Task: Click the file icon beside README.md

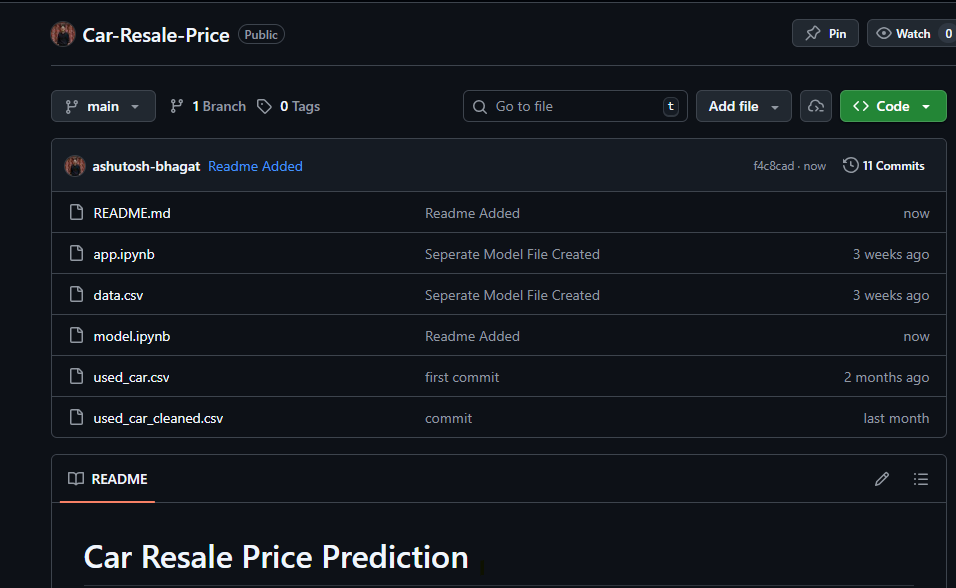Action: click(x=76, y=213)
